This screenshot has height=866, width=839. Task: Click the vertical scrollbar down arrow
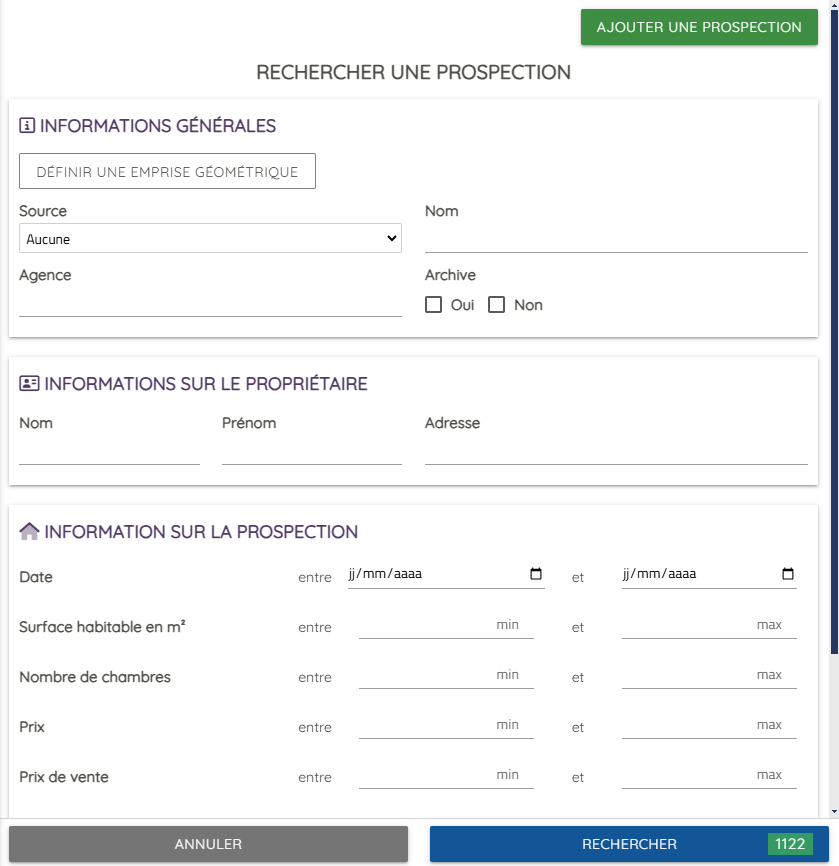click(x=835, y=812)
